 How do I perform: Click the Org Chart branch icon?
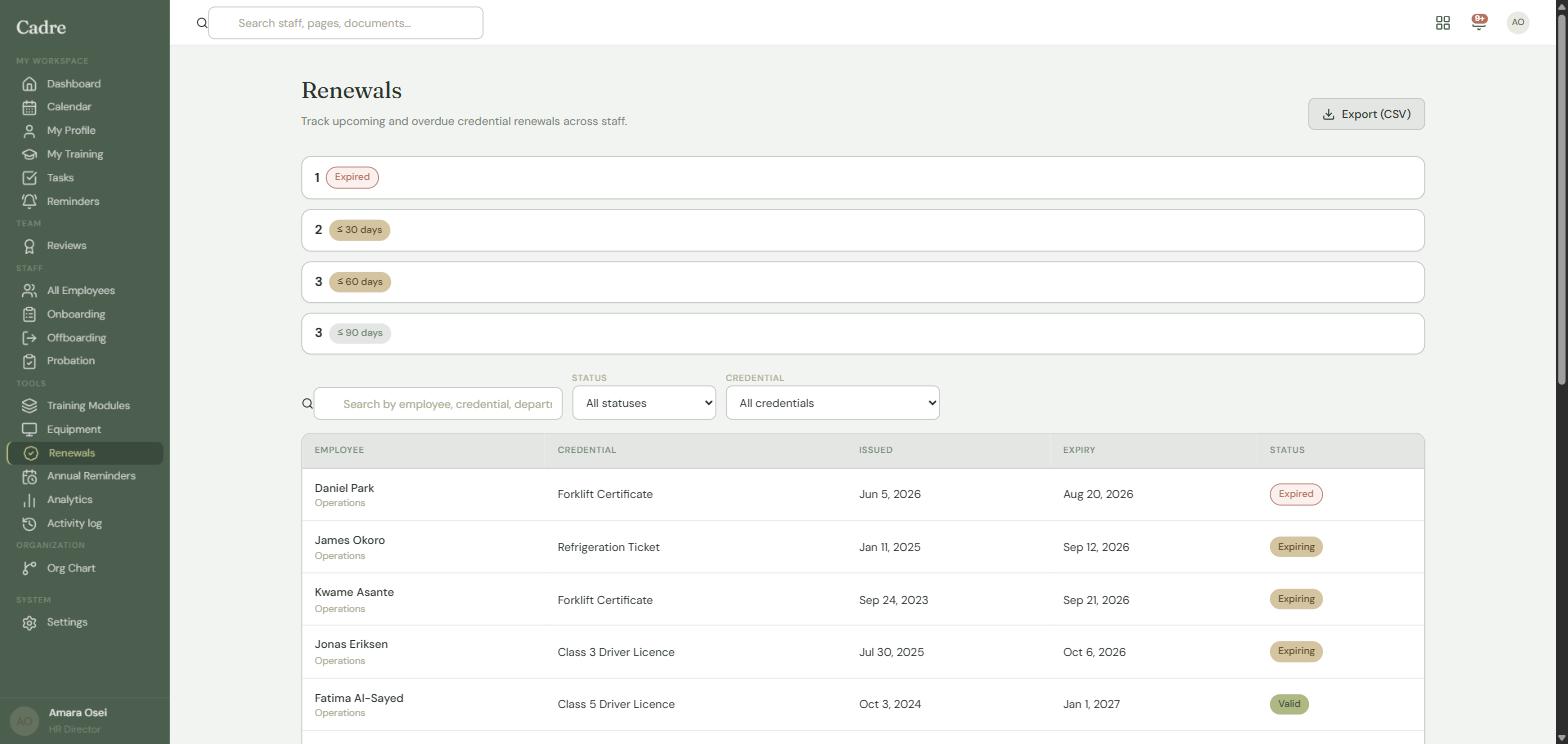coord(29,568)
